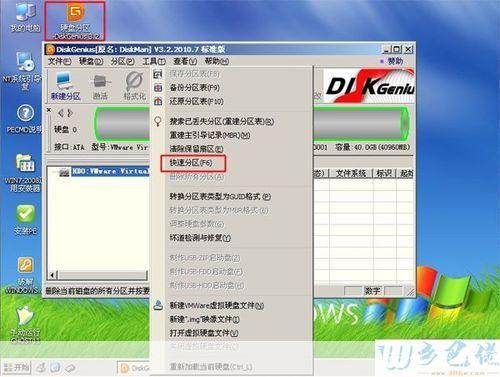Open the 查看 menu
The image size is (500, 377).
pos(185,61)
